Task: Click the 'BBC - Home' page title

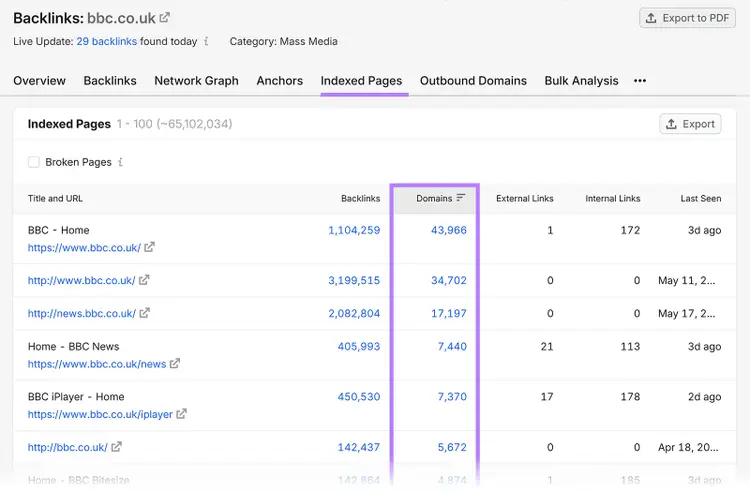Action: [x=58, y=230]
